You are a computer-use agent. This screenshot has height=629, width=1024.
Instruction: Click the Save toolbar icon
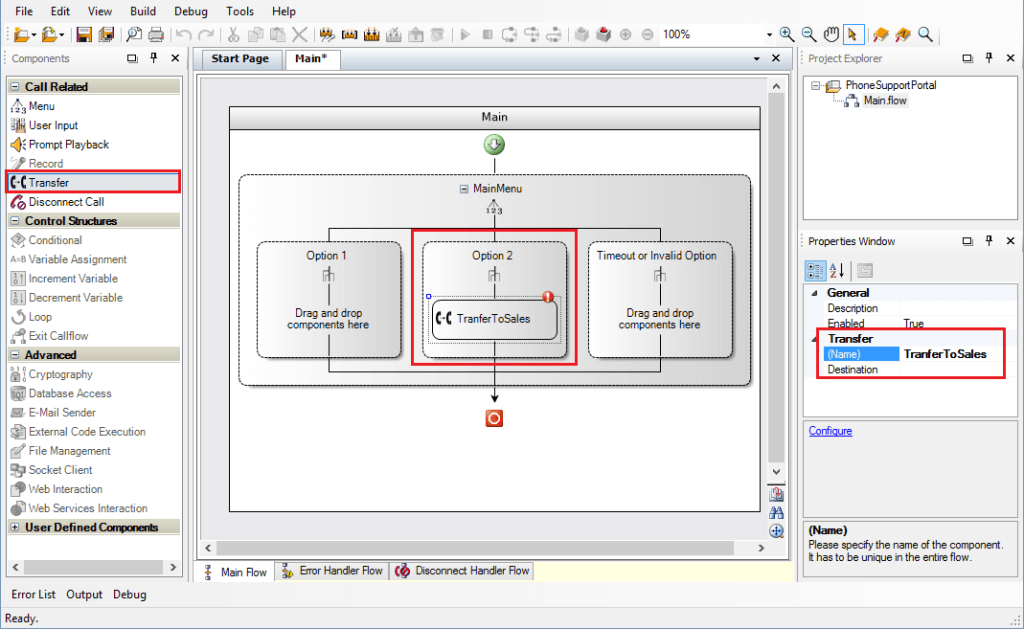pos(84,35)
